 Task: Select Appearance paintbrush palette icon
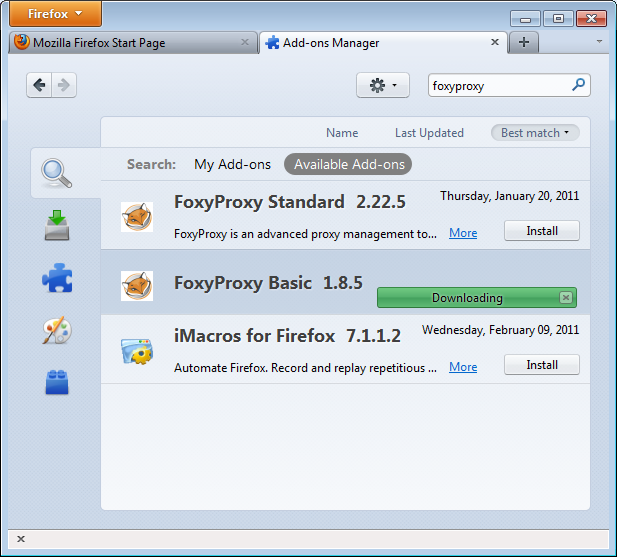tap(58, 330)
